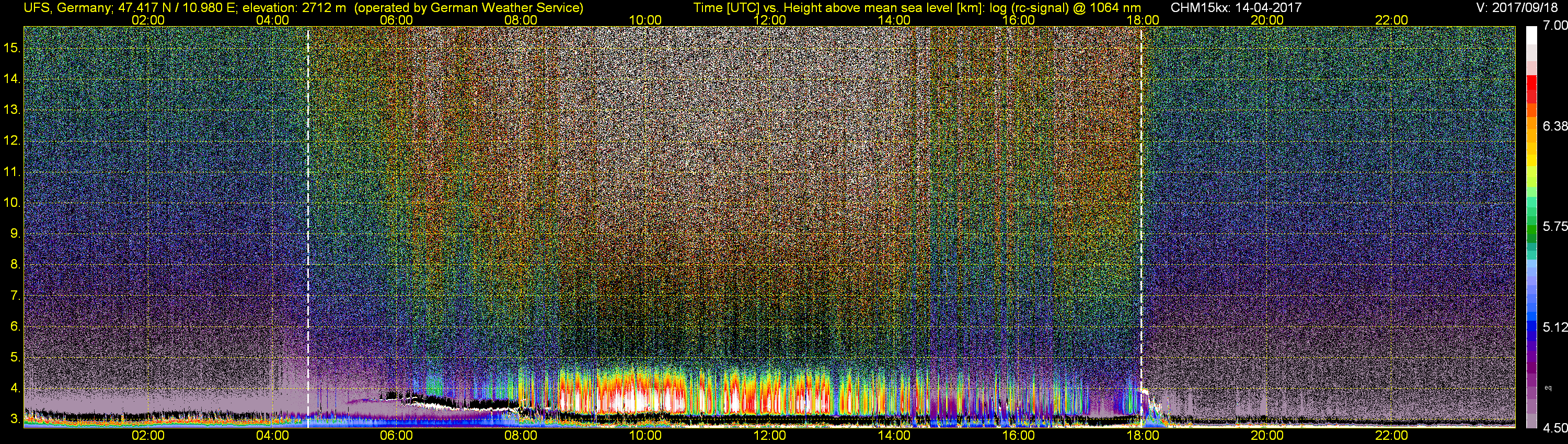The image size is (1568, 444).
Task: Click the 18:00 label on bottom time axis
Action: pos(1143,436)
